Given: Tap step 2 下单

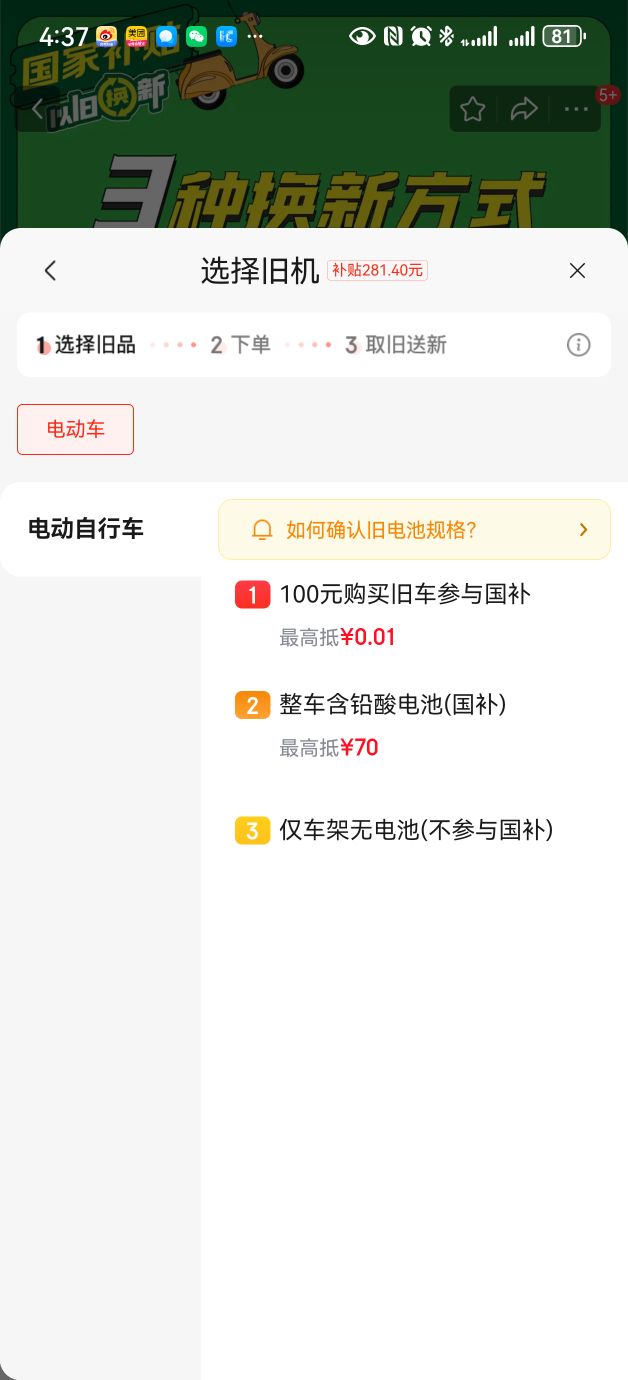Looking at the screenshot, I should (x=240, y=345).
